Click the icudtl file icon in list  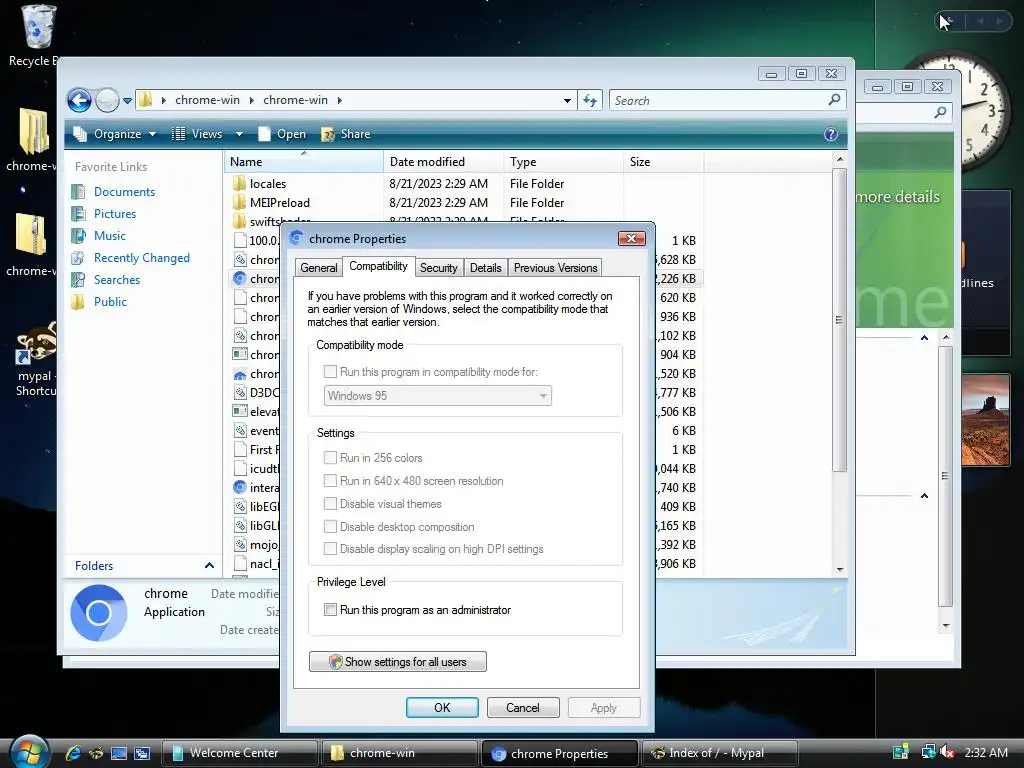(240, 468)
